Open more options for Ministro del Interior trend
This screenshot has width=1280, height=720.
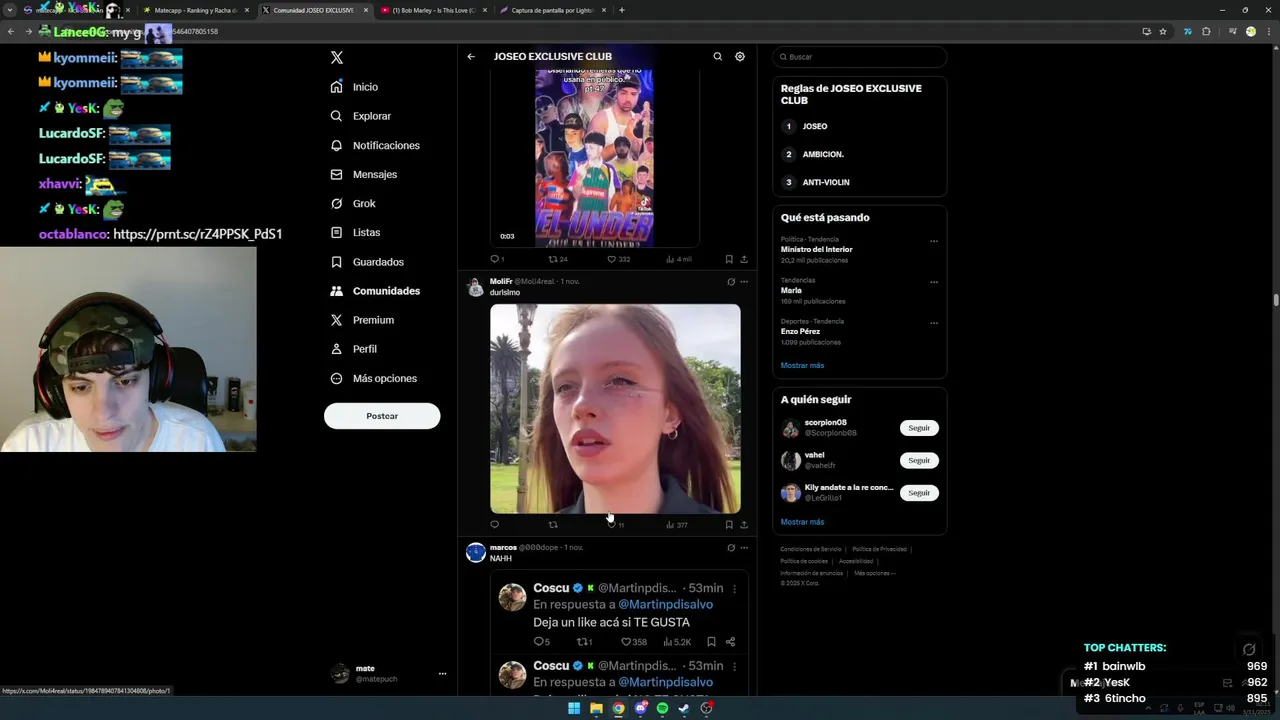coord(934,241)
